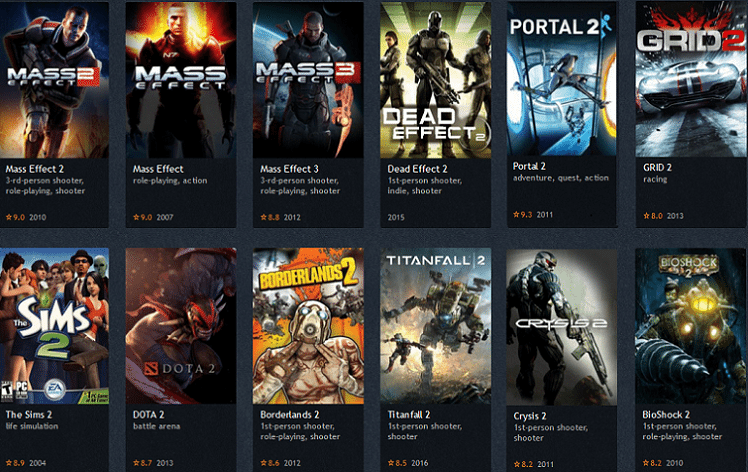Image resolution: width=748 pixels, height=472 pixels.
Task: Click the star rating icon on GRID 2
Action: coord(646,216)
